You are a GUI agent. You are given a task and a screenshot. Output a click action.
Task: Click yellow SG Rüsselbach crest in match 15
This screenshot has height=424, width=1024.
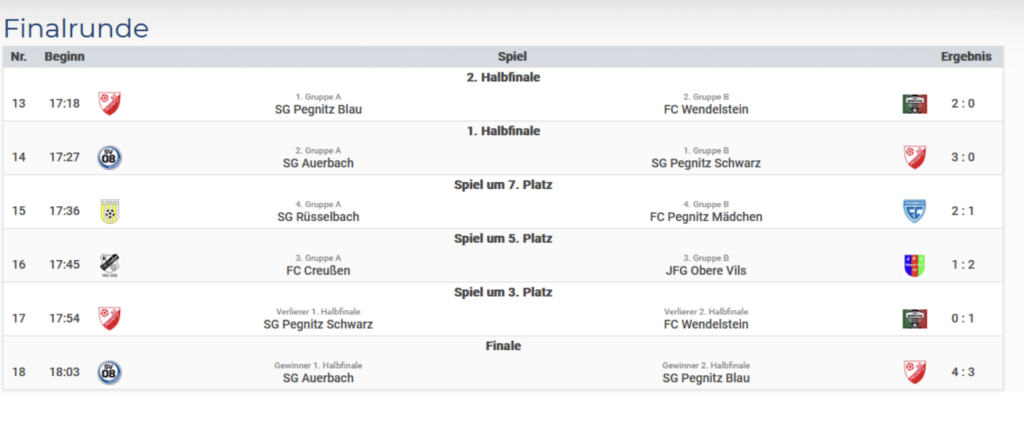pos(109,211)
